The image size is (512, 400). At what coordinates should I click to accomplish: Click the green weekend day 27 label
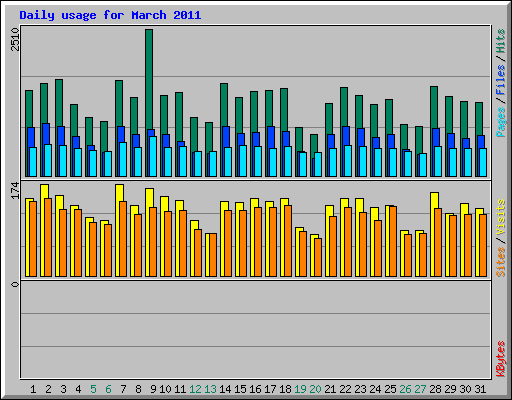click(420, 389)
